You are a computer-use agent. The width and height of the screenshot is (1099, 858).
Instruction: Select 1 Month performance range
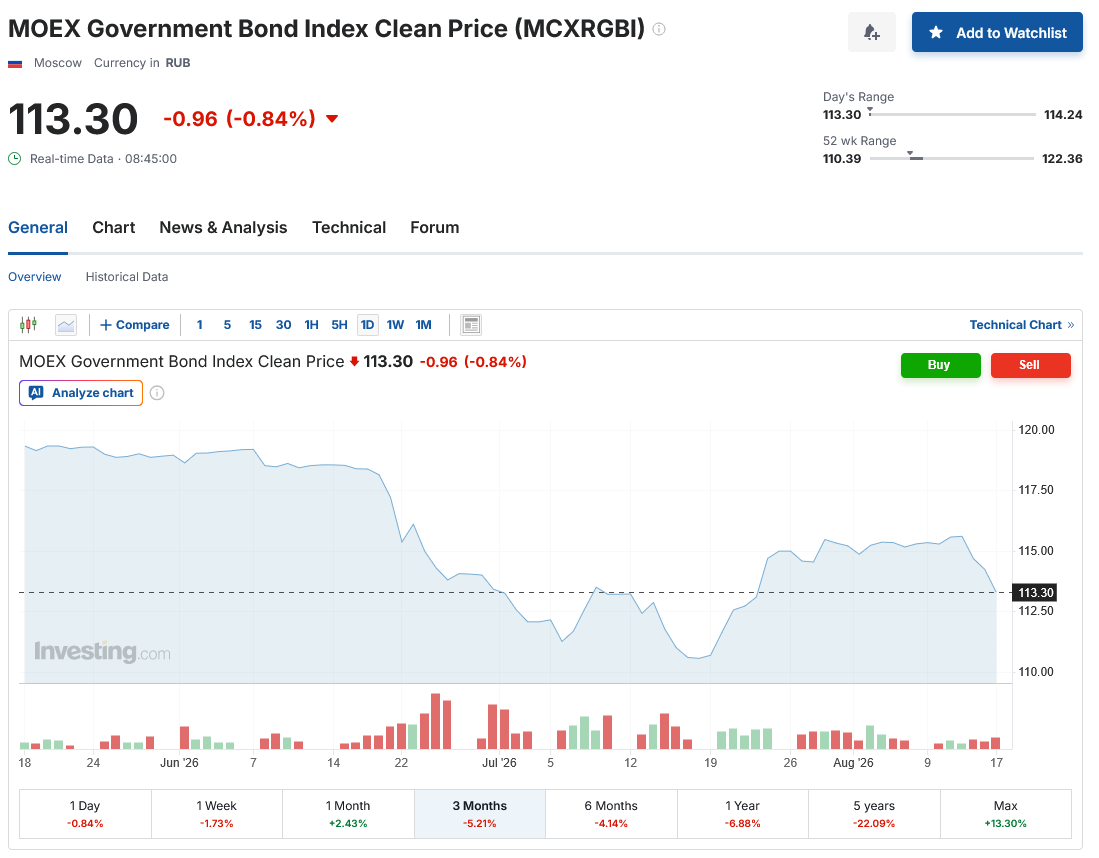click(x=348, y=814)
